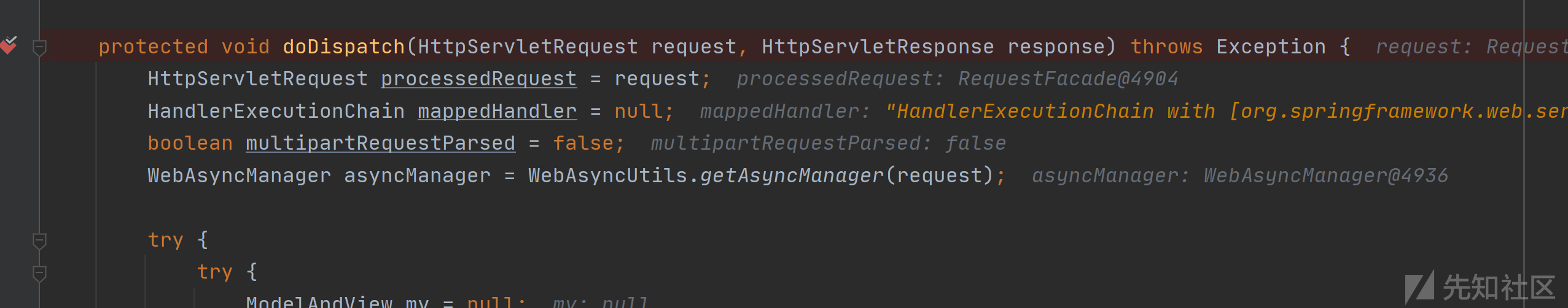Click the HttpServletResponse parameter type
The width and height of the screenshot is (1568, 308).
coord(878,47)
